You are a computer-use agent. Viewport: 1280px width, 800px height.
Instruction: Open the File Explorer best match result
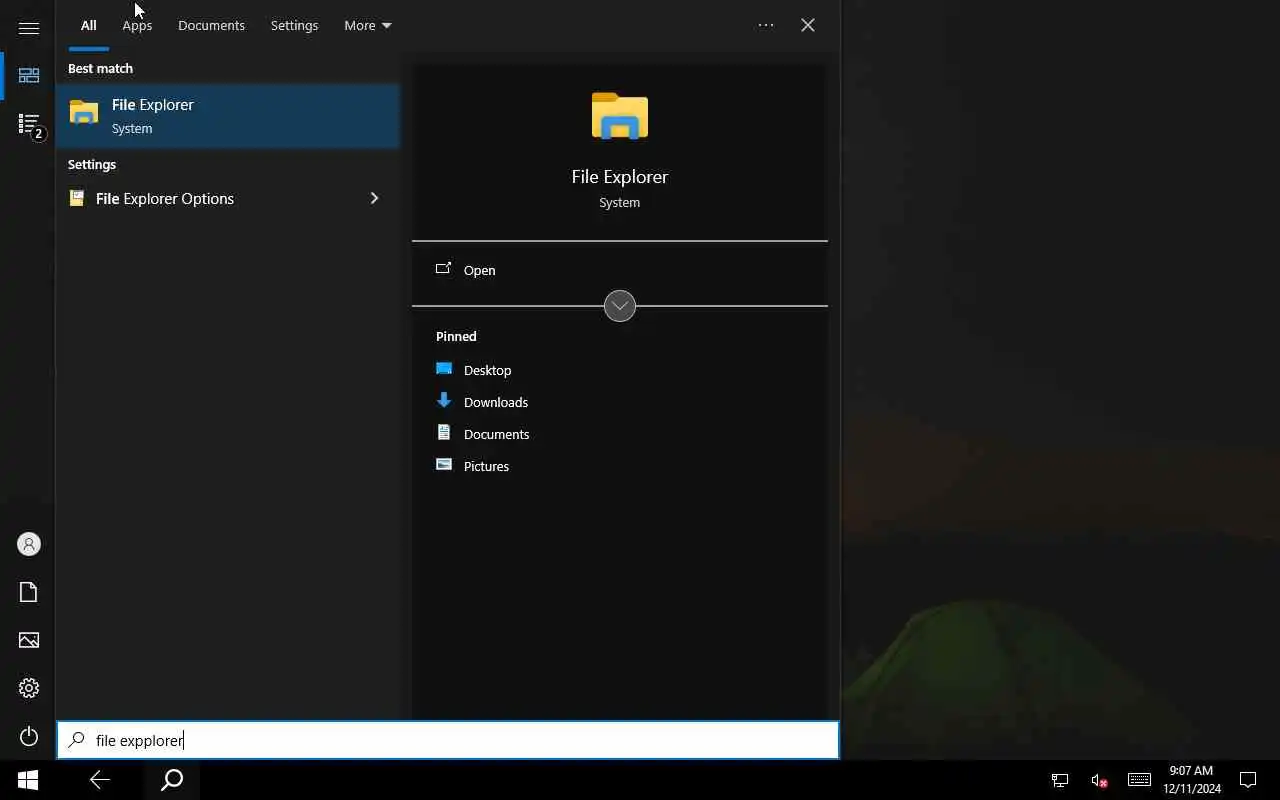tap(228, 116)
